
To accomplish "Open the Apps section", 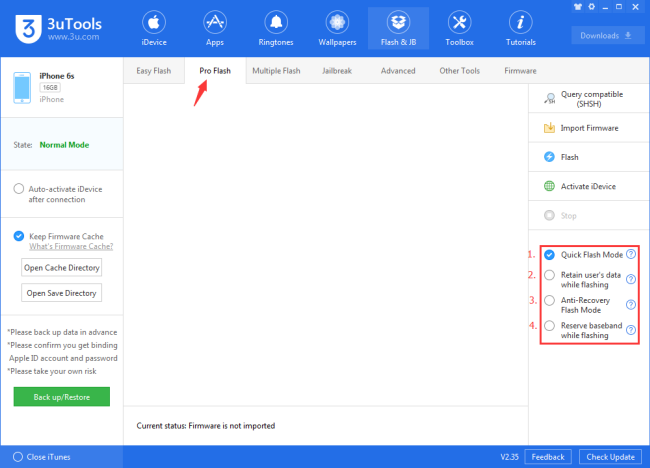I will tap(214, 29).
